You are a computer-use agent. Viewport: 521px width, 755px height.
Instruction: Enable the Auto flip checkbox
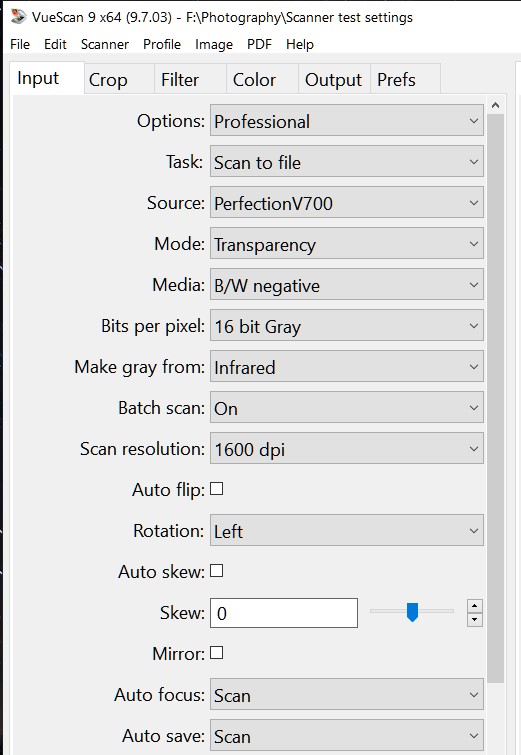(217, 489)
